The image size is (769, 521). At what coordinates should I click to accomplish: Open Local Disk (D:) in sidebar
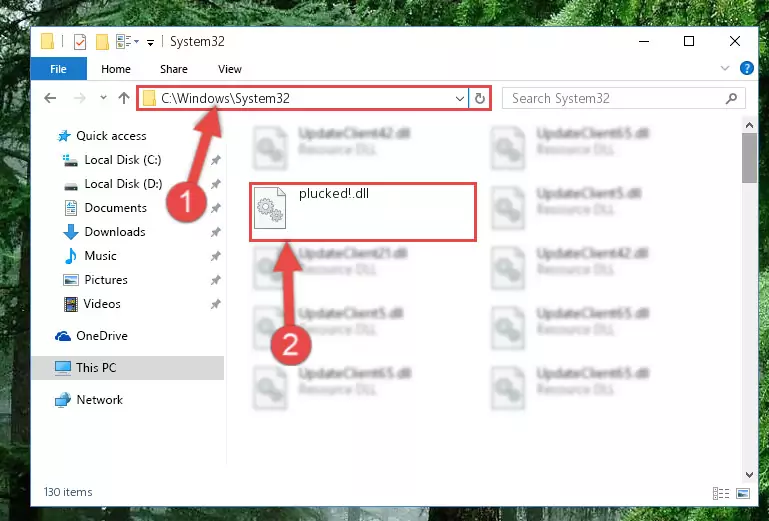123,184
